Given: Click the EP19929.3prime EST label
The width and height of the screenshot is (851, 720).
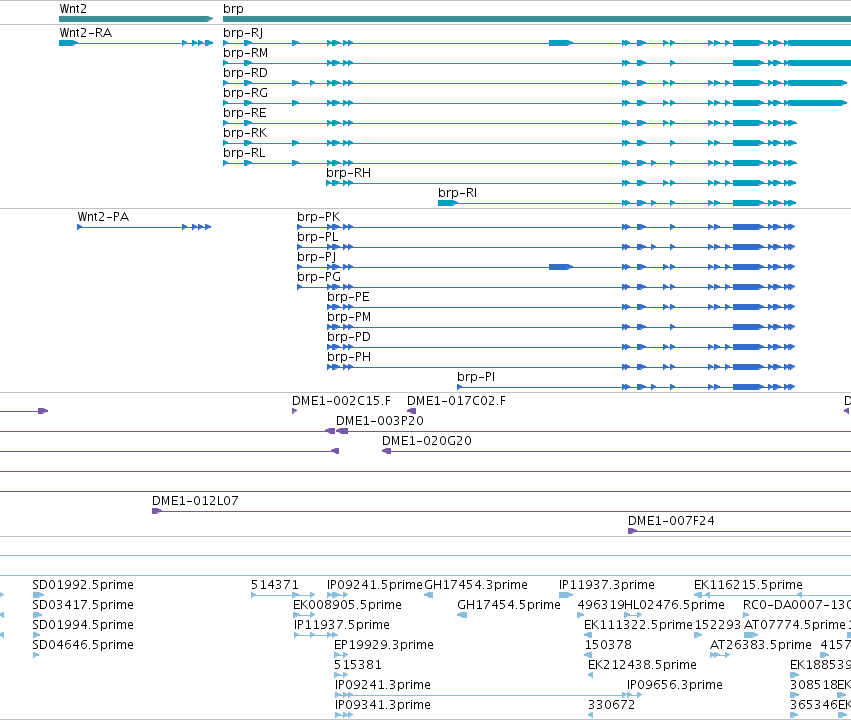Looking at the screenshot, I should 384,645.
